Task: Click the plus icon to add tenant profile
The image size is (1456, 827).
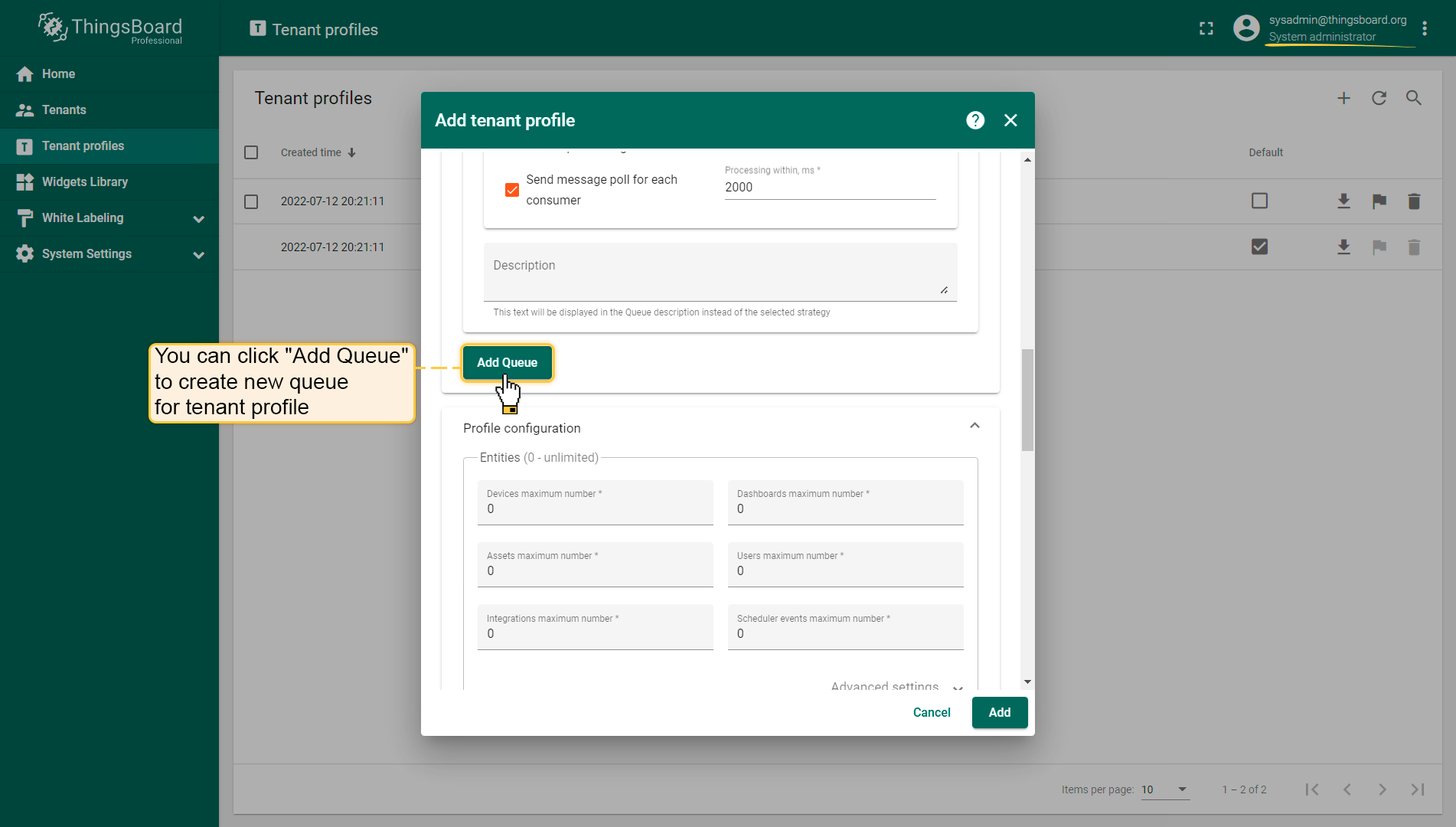Action: coord(1343,98)
